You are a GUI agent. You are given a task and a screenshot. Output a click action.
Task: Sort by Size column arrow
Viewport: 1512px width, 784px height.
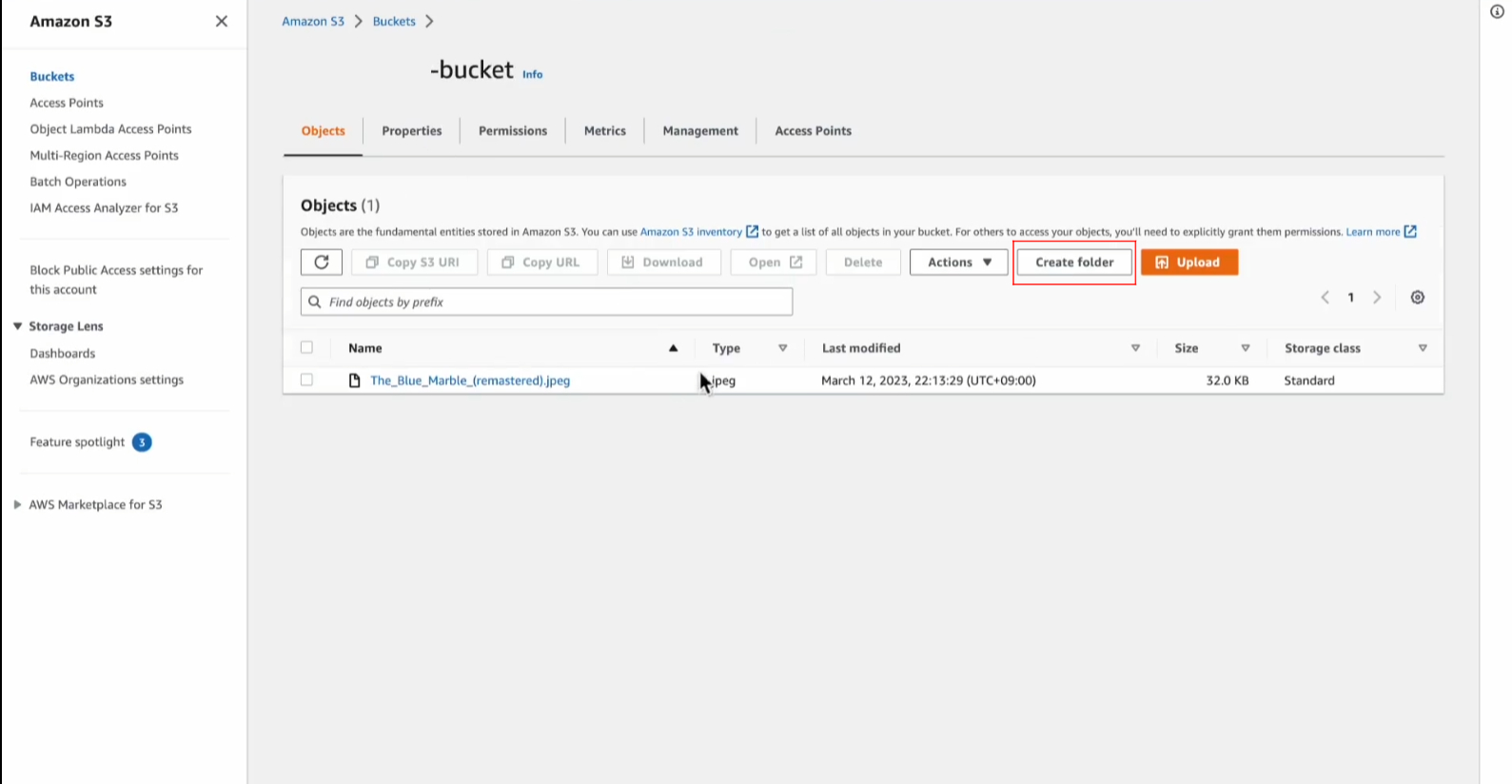(x=1246, y=348)
